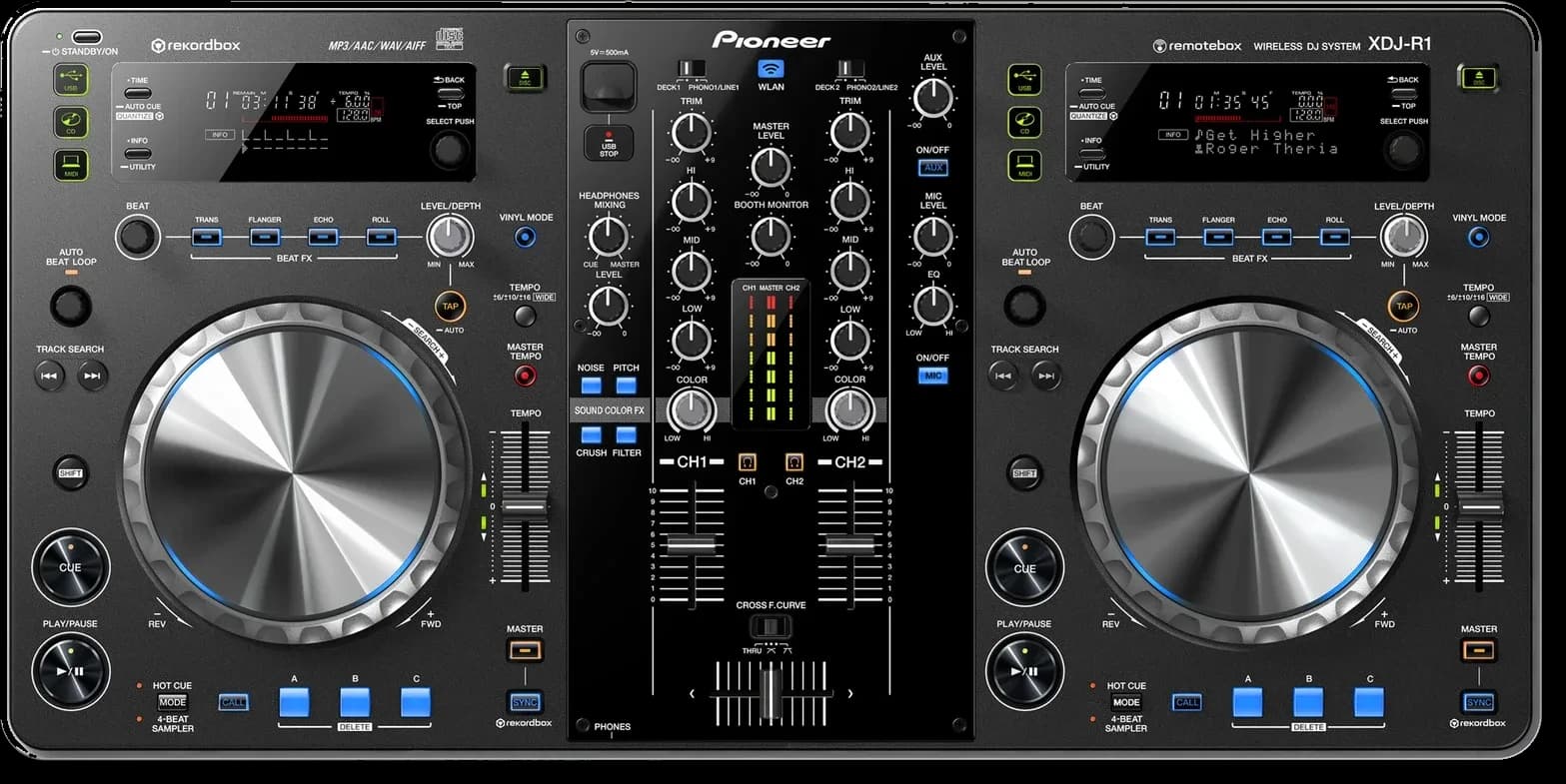Skip to next track on right deck
1566x784 pixels.
coord(1046,376)
